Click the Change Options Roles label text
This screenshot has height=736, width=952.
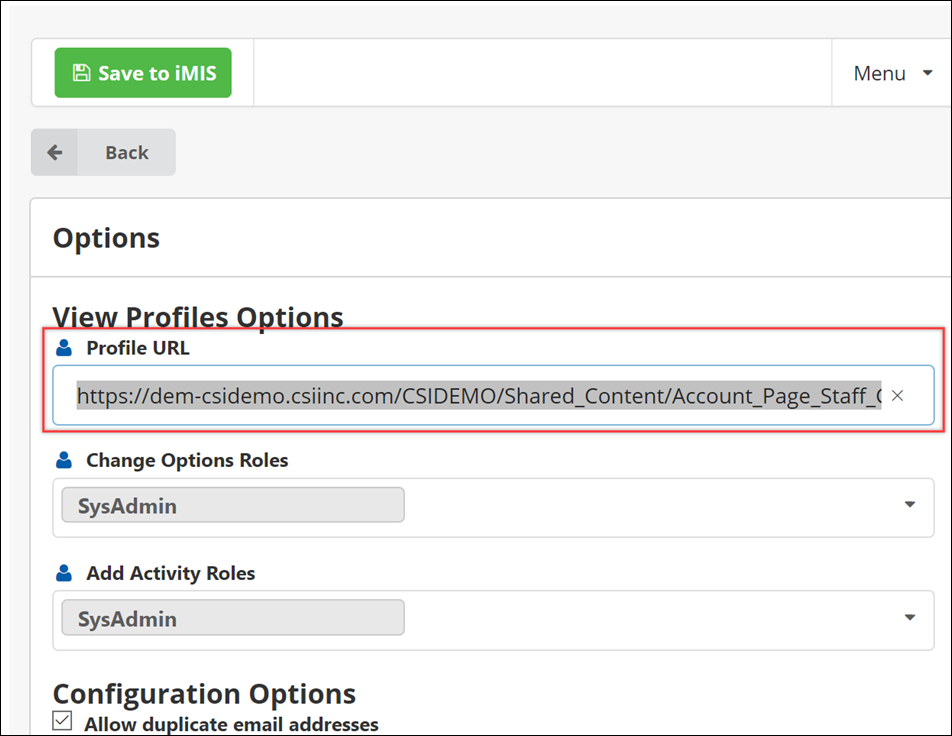pos(187,461)
